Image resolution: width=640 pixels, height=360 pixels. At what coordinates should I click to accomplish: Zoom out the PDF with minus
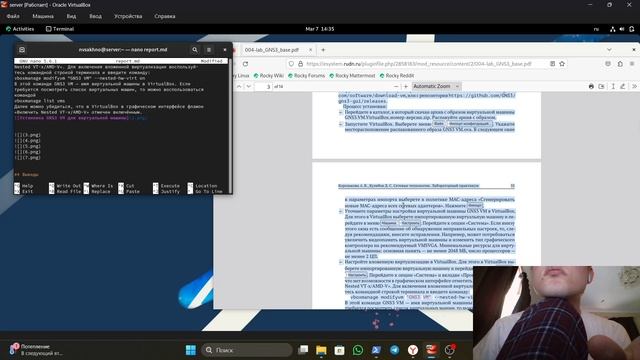pyautogui.click(x=396, y=86)
